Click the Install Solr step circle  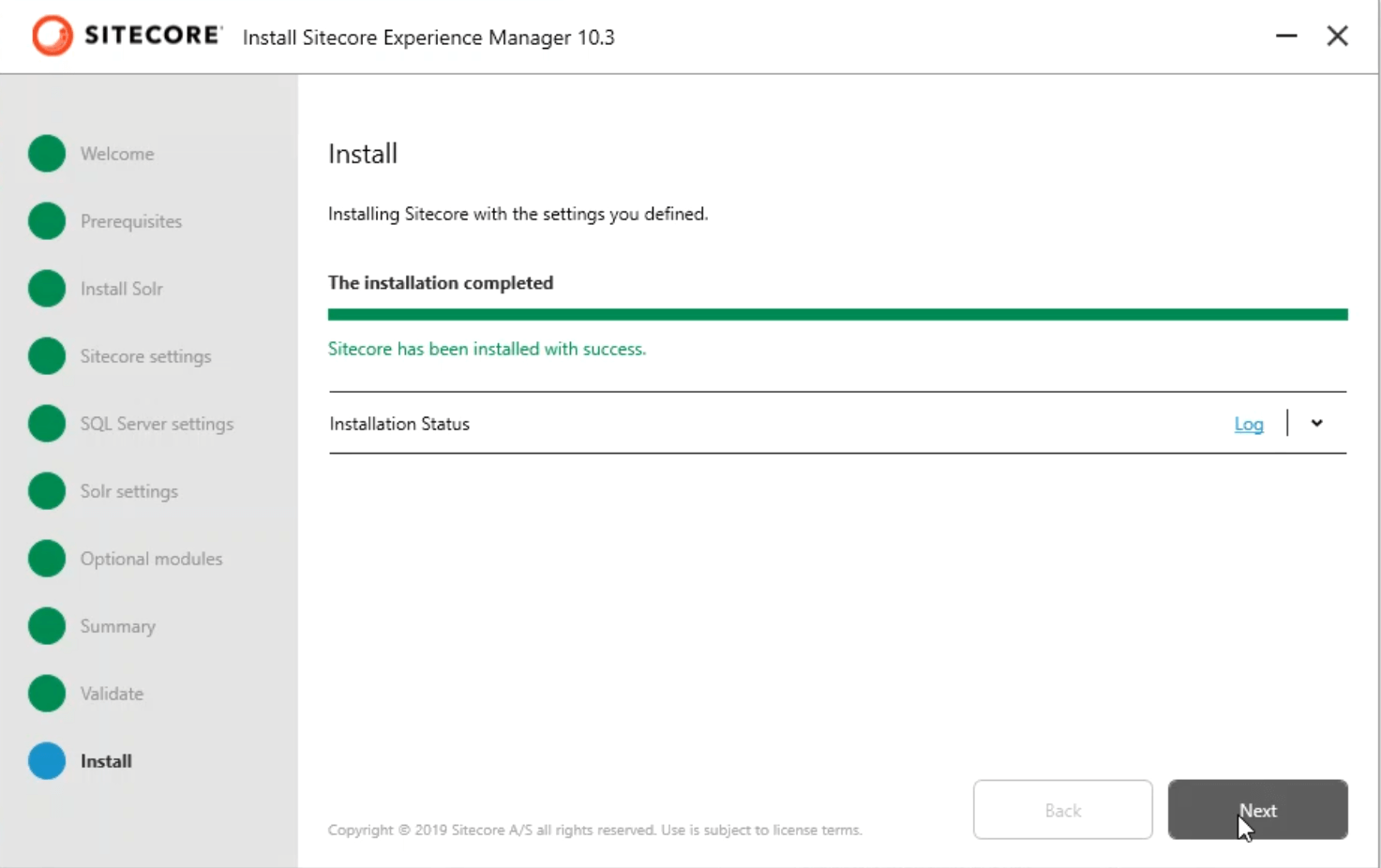click(x=47, y=289)
